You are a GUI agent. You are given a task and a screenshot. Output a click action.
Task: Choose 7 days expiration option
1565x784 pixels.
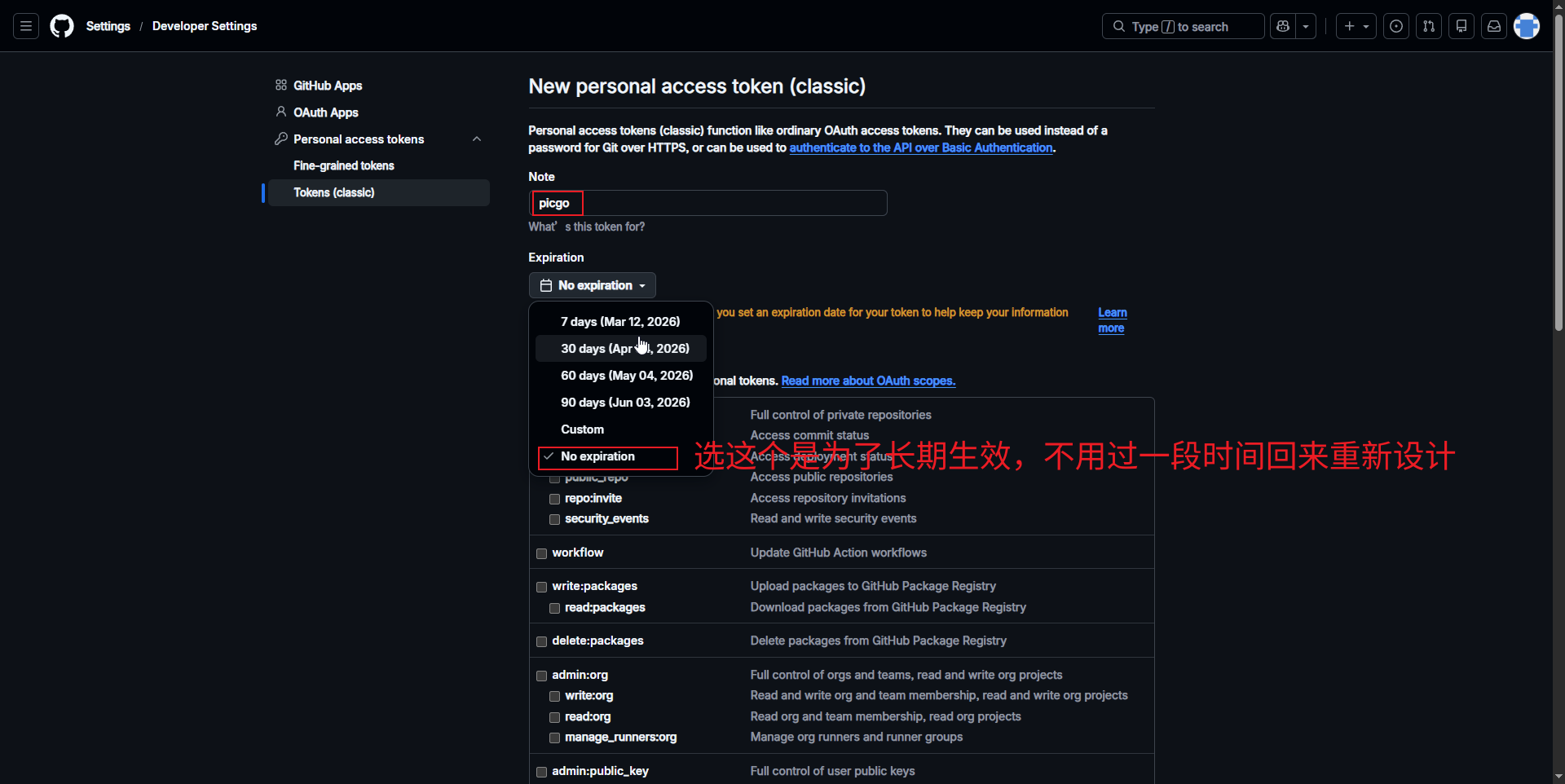tap(621, 322)
